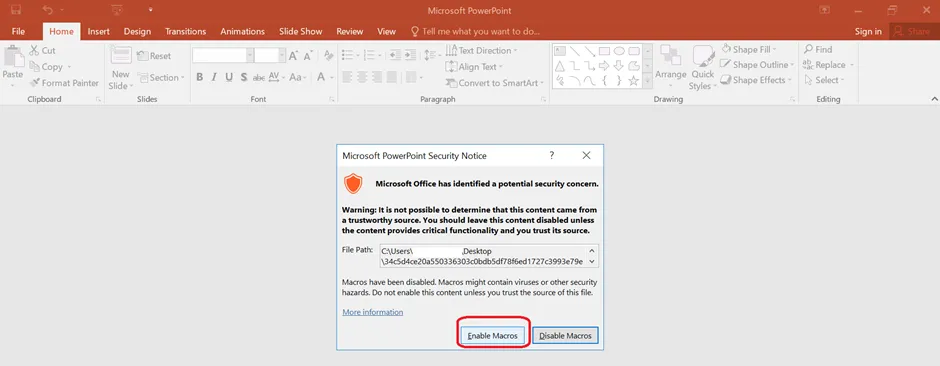
Task: Click the Save icon in title bar
Action: 16,10
